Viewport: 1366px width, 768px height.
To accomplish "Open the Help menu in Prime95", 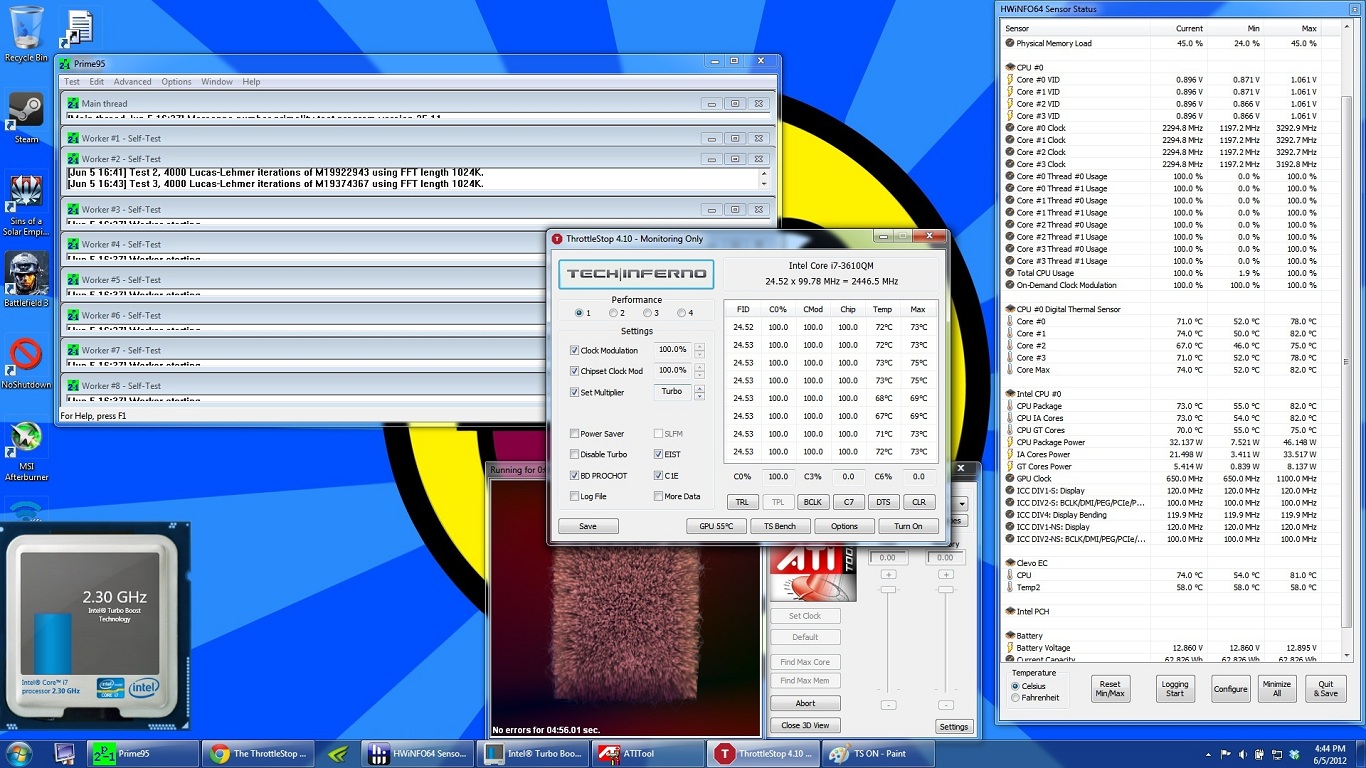I will point(251,82).
